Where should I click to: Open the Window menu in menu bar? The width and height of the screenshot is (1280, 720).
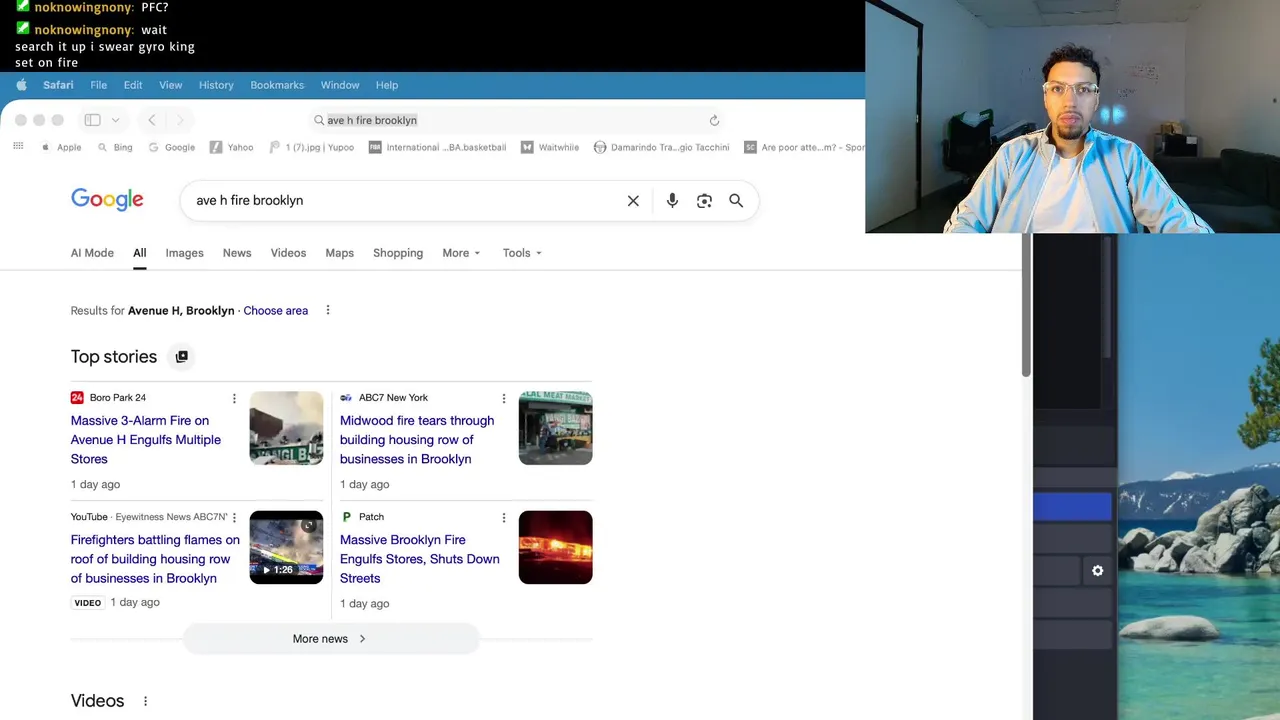point(340,85)
